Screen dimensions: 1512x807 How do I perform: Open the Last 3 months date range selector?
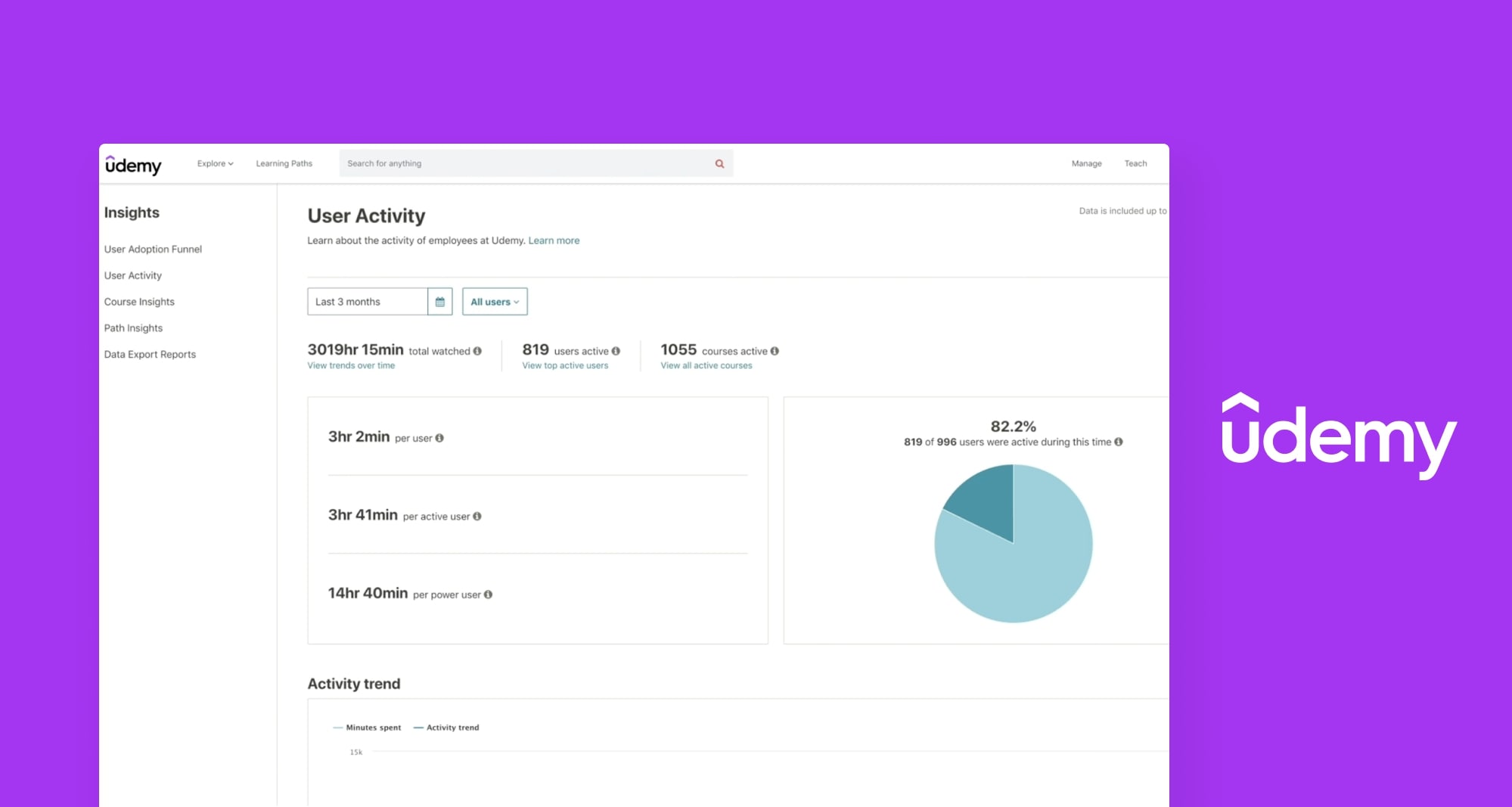[x=368, y=302]
